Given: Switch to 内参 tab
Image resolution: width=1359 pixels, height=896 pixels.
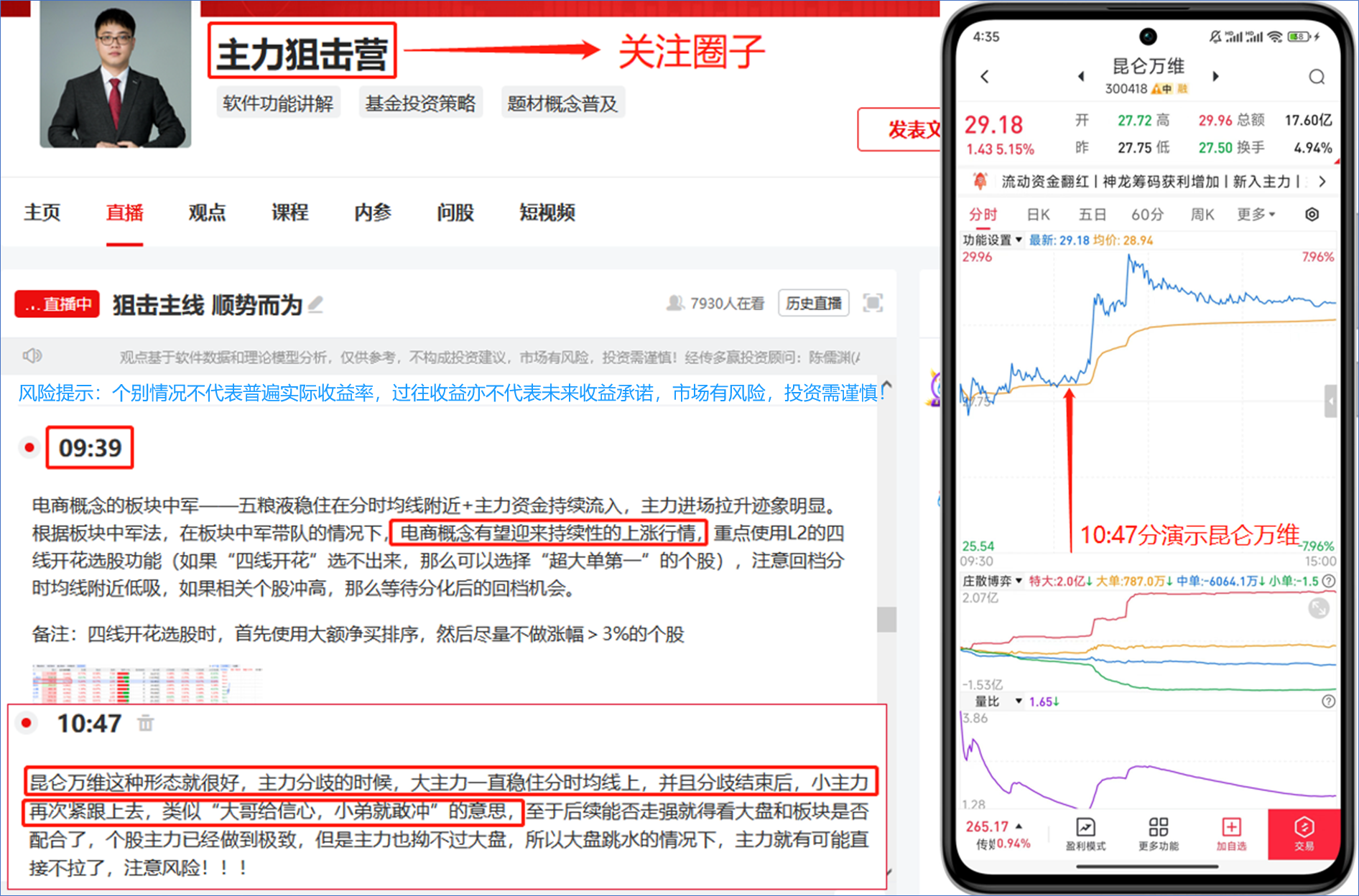Looking at the screenshot, I should tap(373, 213).
